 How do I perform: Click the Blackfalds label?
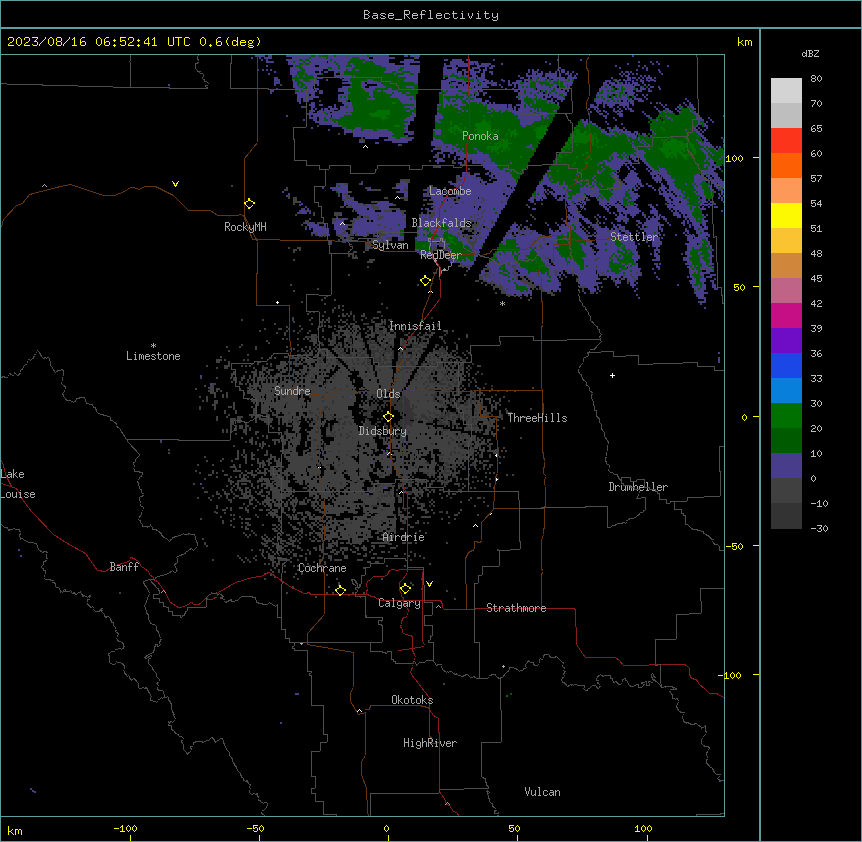tap(441, 223)
